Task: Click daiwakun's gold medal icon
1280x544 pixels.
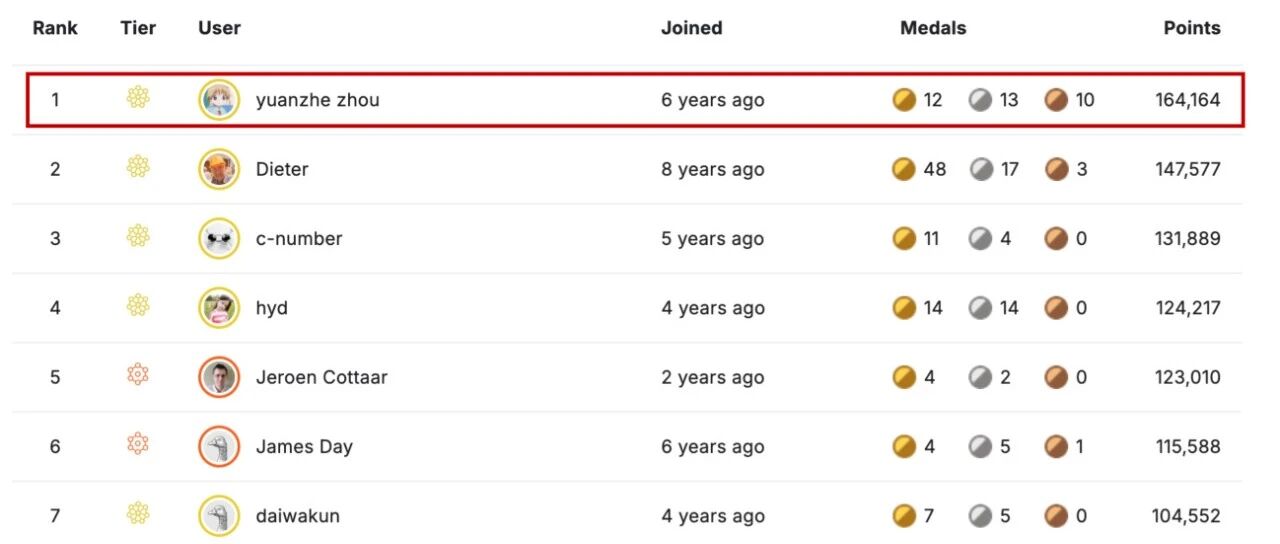Action: (904, 516)
